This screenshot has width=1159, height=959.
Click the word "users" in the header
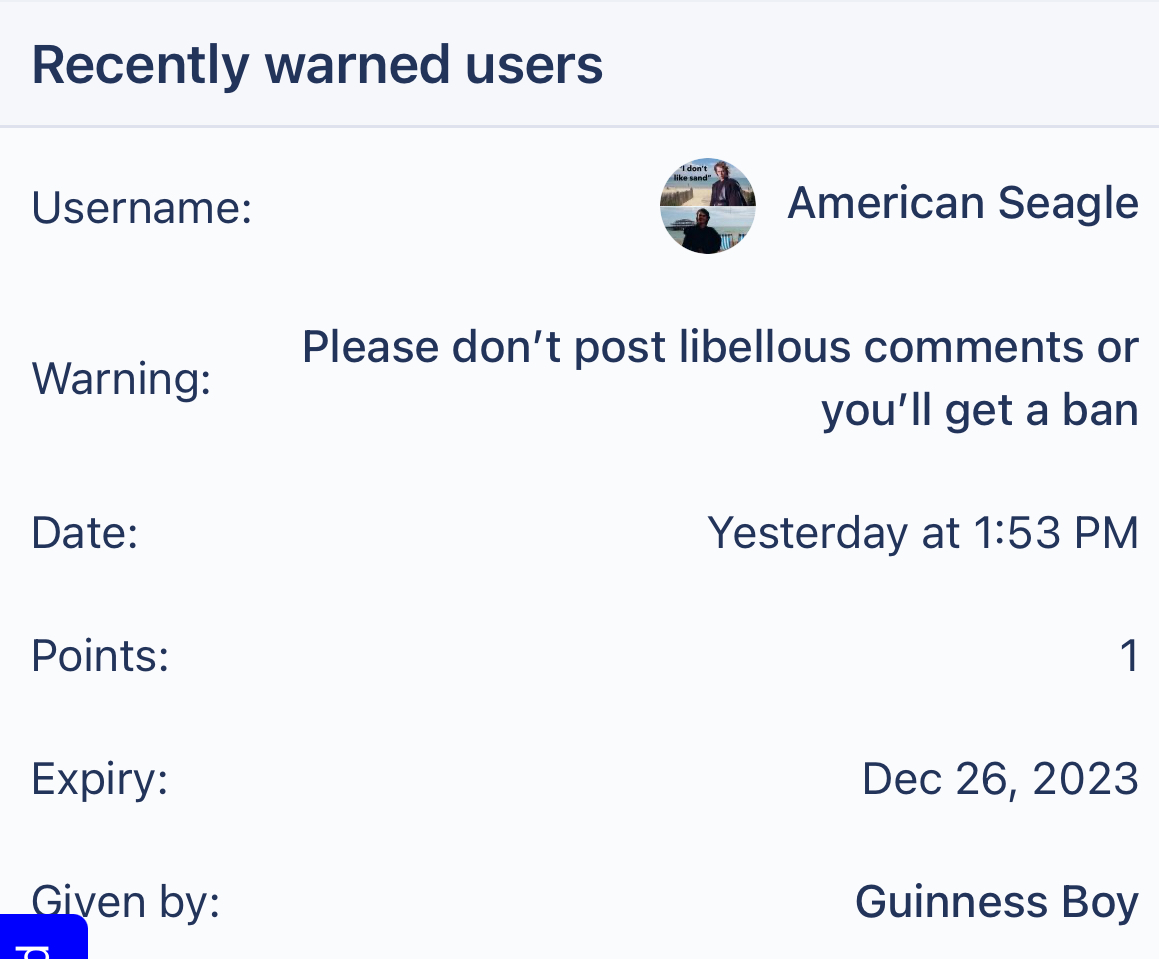534,65
